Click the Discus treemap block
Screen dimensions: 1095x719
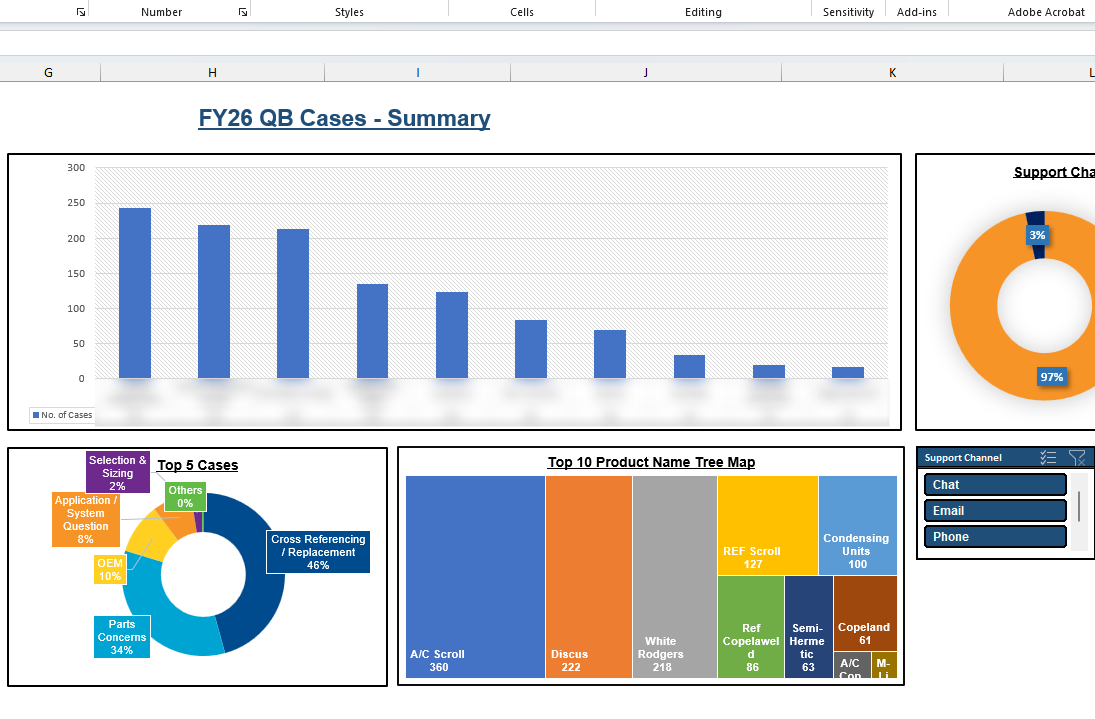click(x=589, y=577)
